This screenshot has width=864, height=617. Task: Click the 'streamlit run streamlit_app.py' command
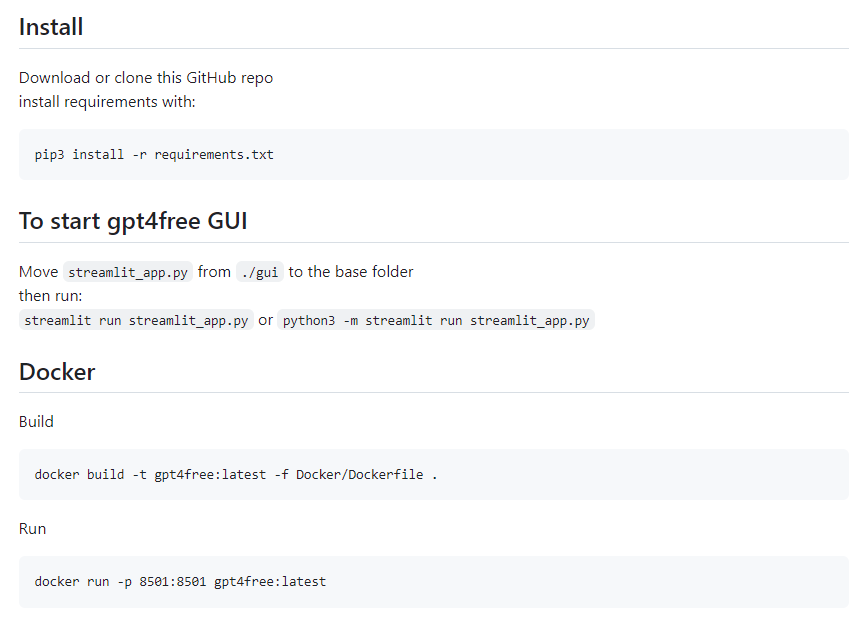pyautogui.click(x=136, y=320)
